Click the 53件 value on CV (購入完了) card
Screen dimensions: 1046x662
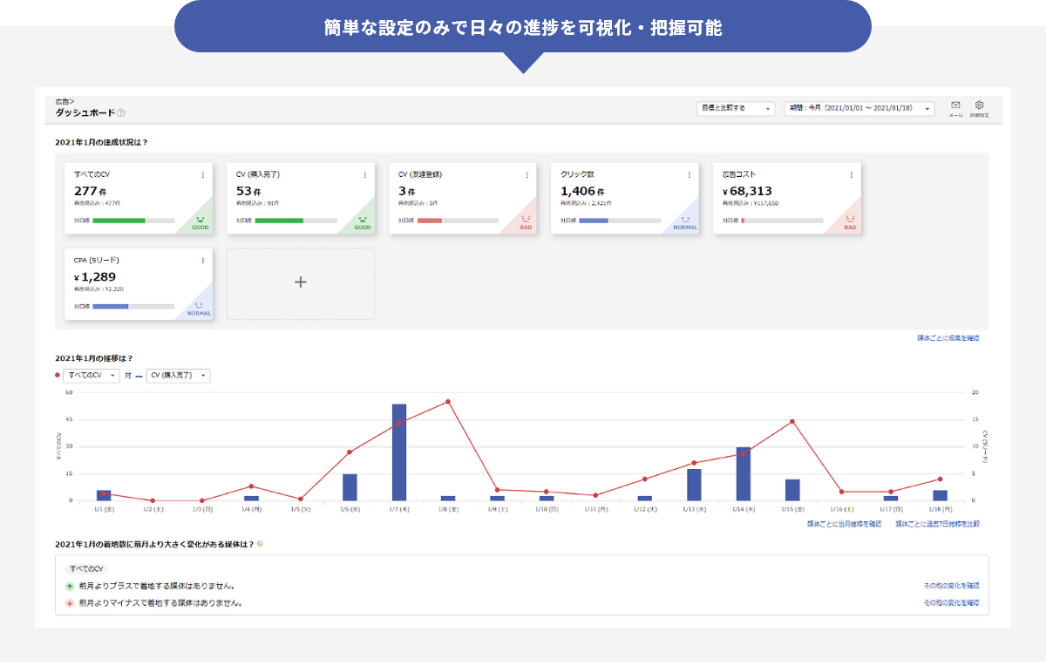(x=248, y=191)
